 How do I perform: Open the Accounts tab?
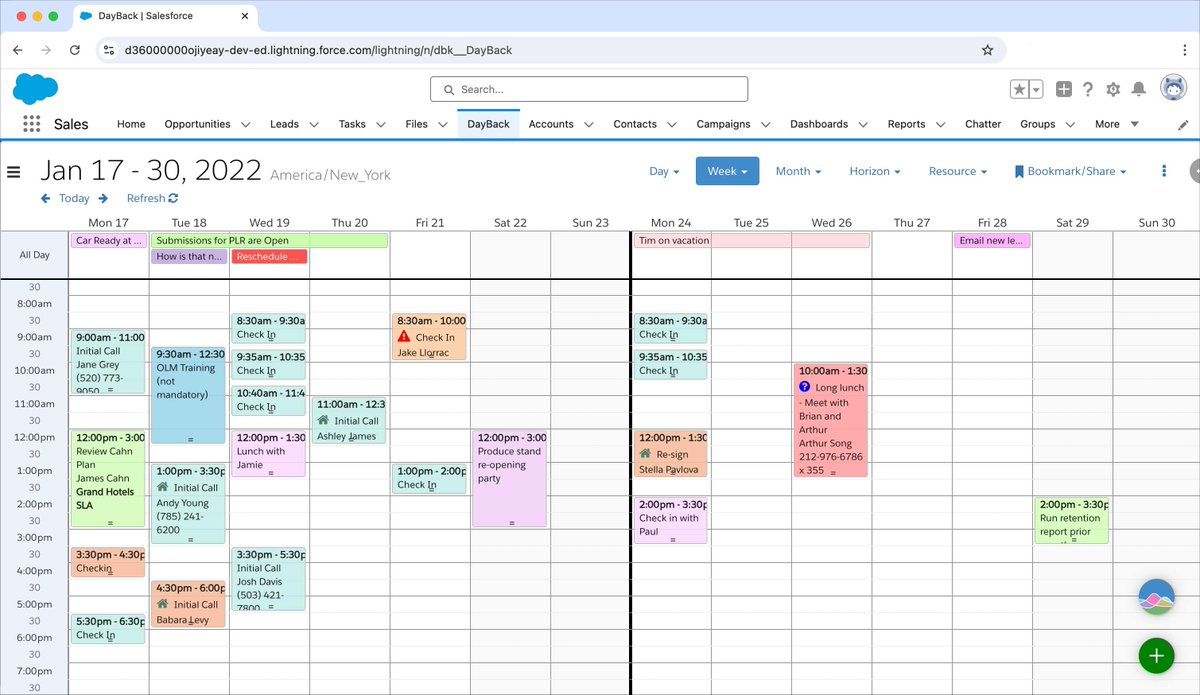click(x=551, y=124)
